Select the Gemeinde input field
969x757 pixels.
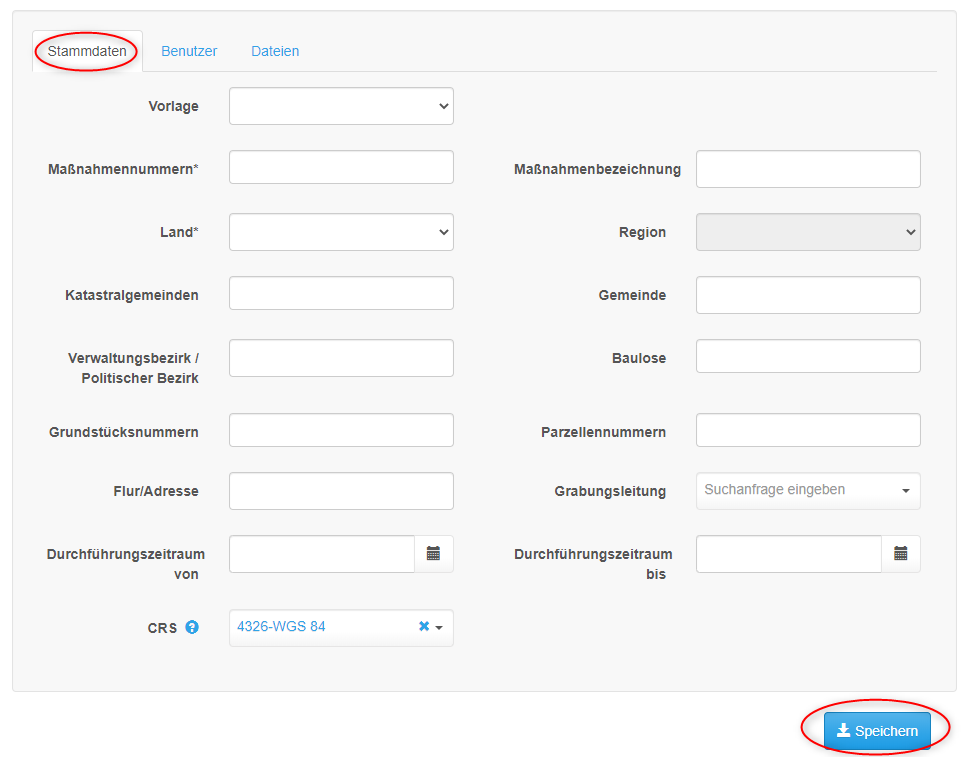click(808, 295)
